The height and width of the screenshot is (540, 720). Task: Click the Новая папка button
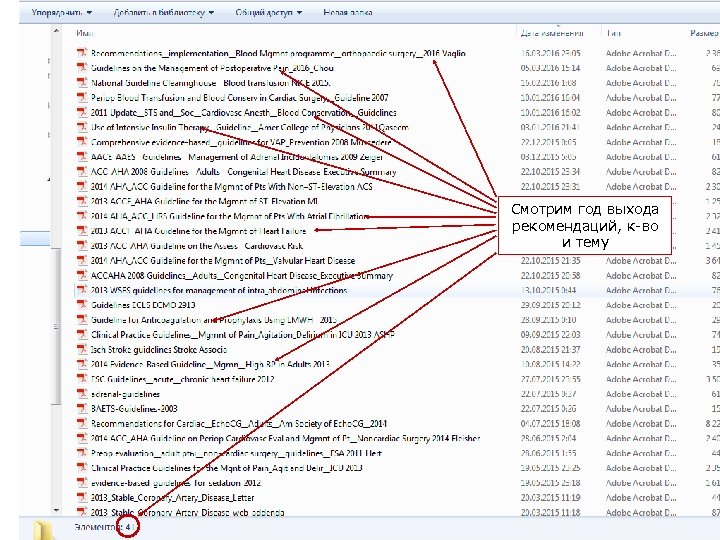(348, 12)
